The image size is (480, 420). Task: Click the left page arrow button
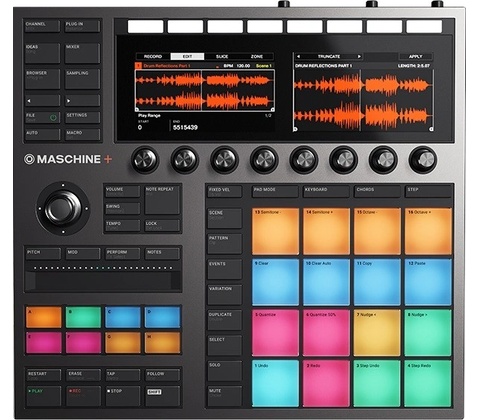43,101
